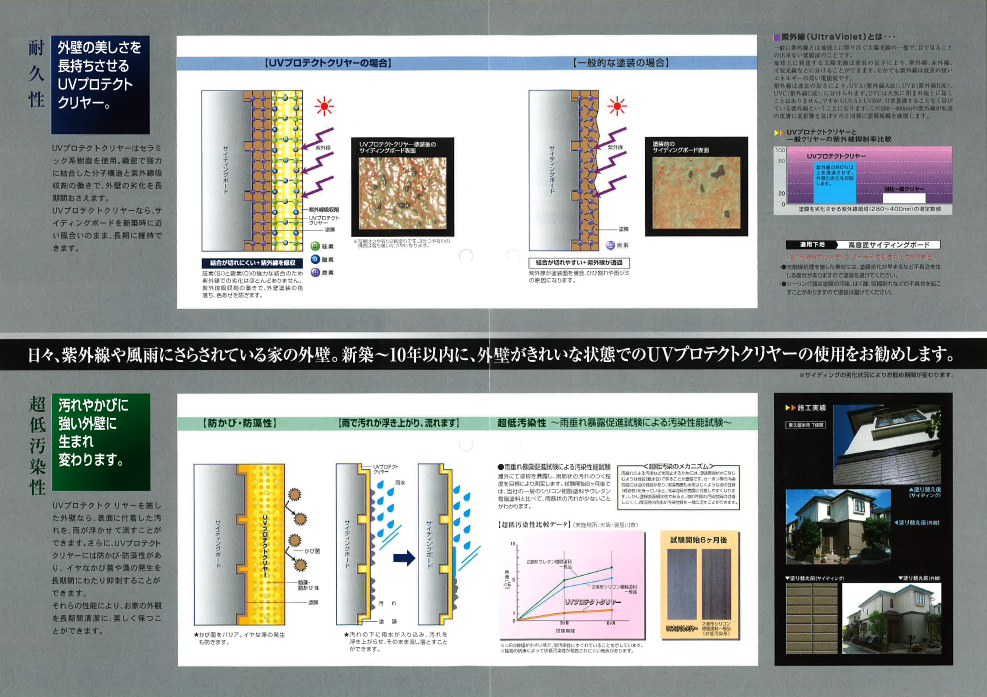Click the heading 超低汚染性 ～雨垂れ暴露促進試験
This screenshot has width=987, height=697.
[614, 423]
